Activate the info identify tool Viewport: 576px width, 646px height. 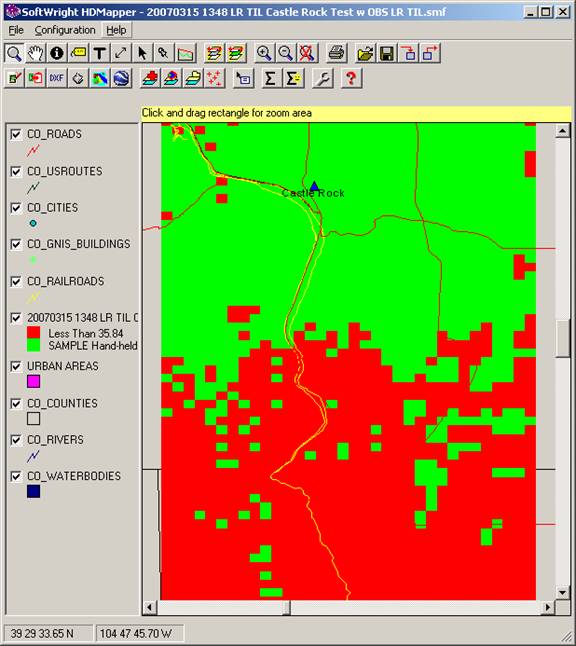tap(57, 54)
